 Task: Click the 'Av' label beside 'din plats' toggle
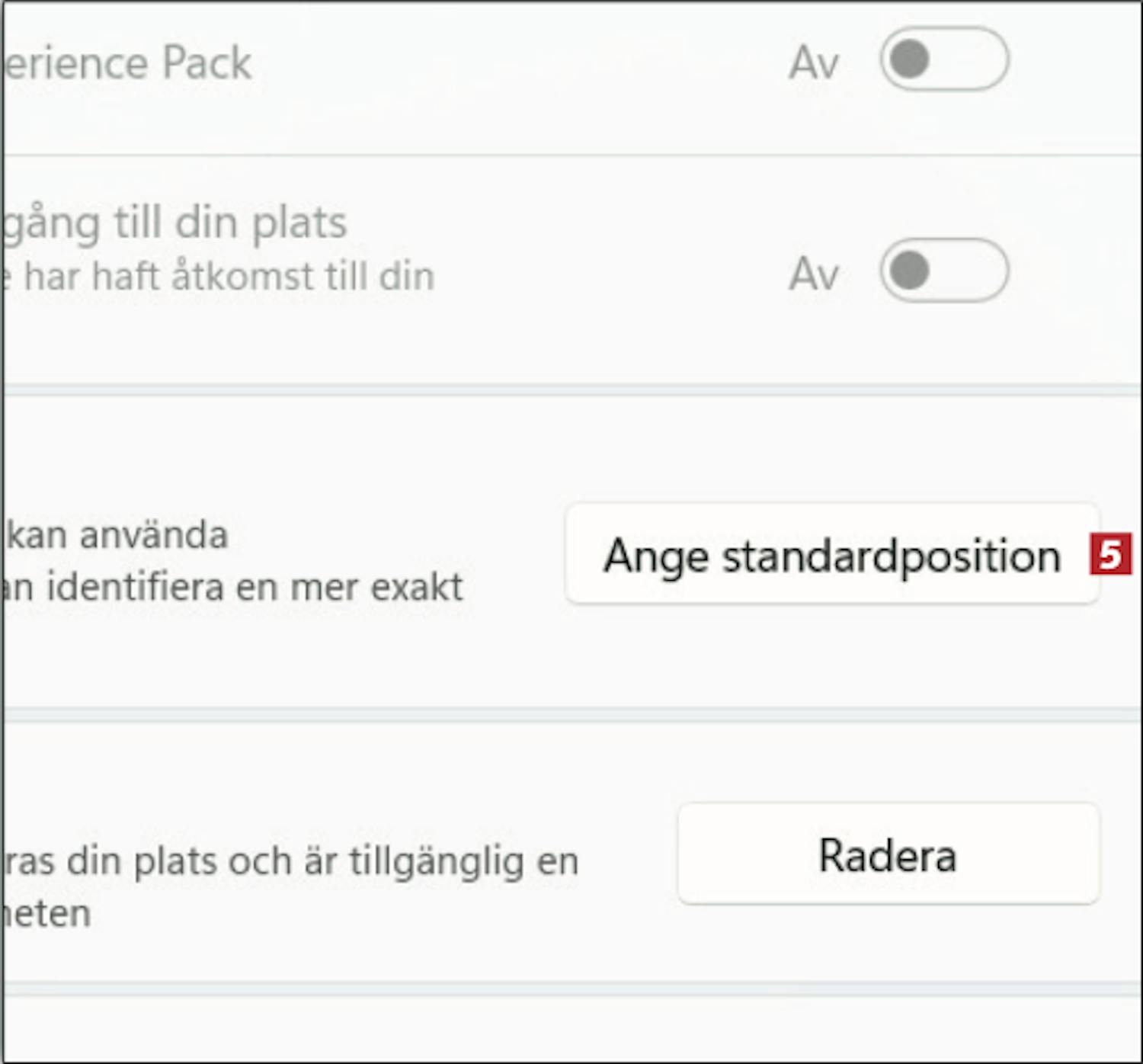point(814,274)
